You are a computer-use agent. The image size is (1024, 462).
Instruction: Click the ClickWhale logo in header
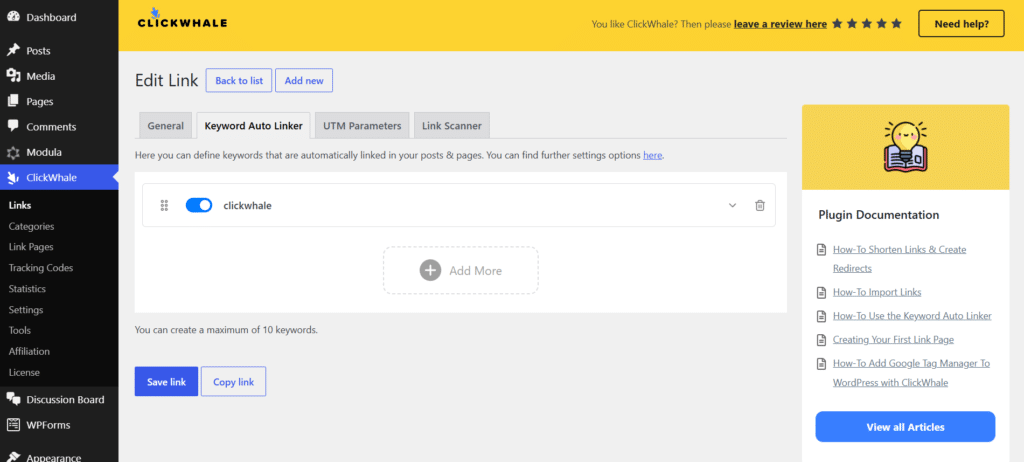(182, 19)
